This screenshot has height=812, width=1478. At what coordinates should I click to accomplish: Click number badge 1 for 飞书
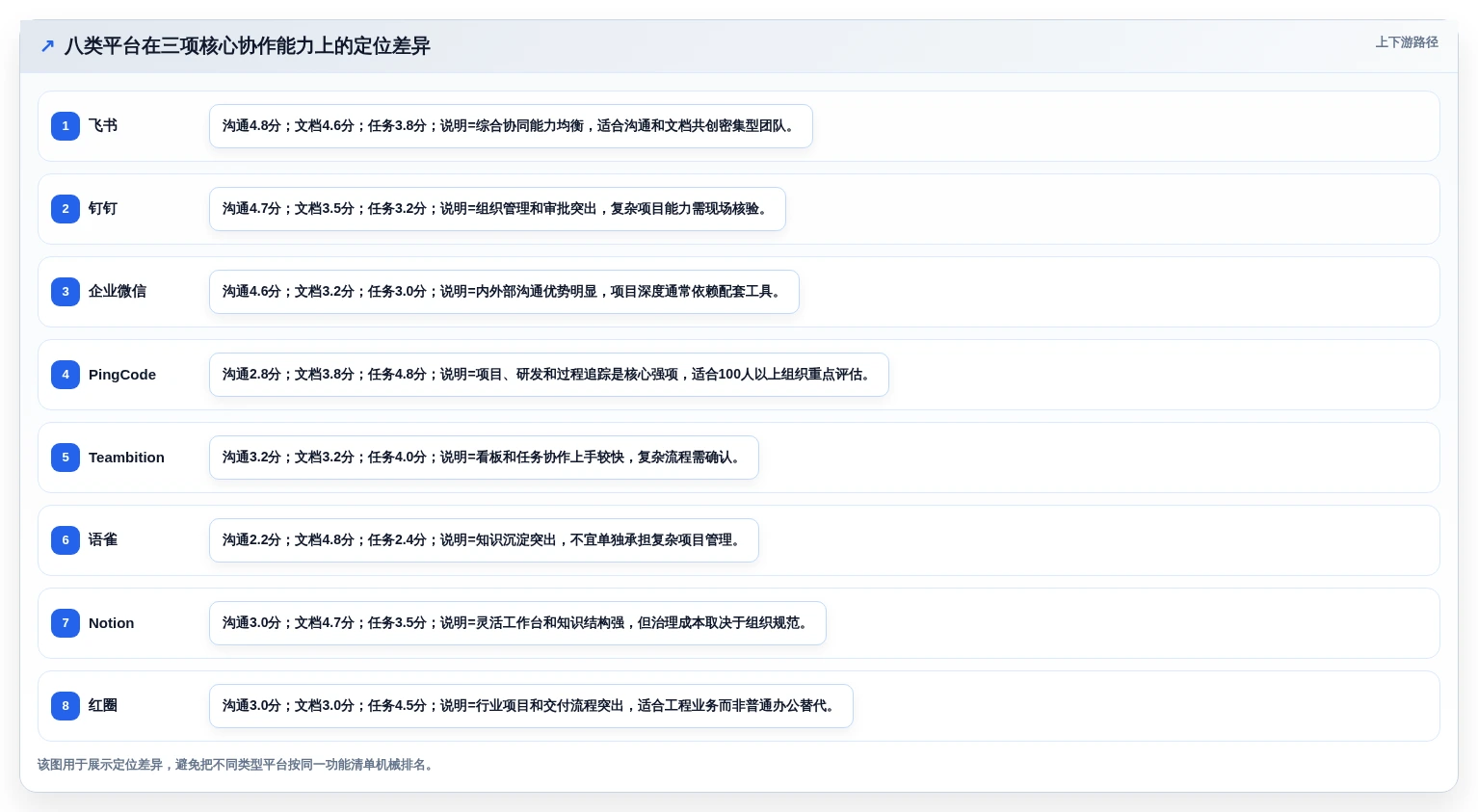pyautogui.click(x=66, y=126)
